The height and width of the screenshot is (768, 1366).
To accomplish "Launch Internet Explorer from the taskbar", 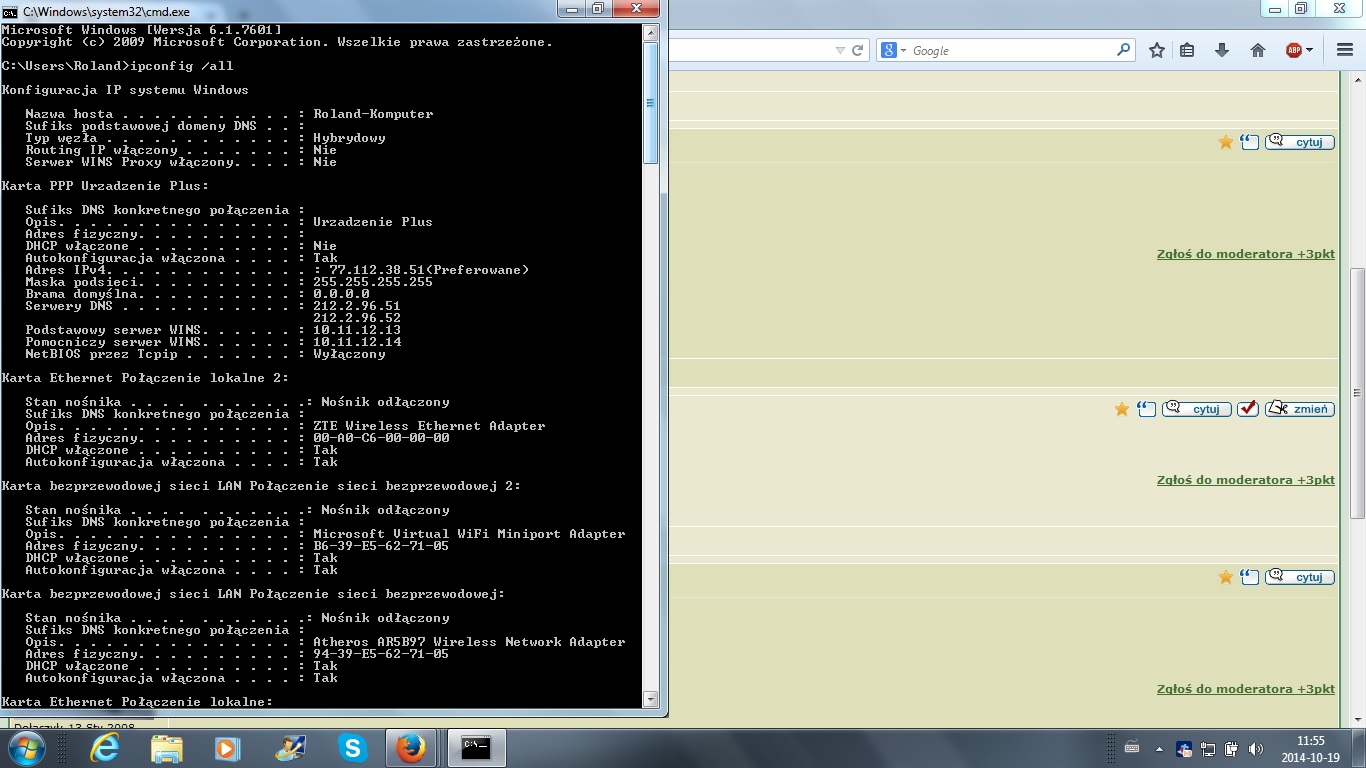I will tap(104, 748).
